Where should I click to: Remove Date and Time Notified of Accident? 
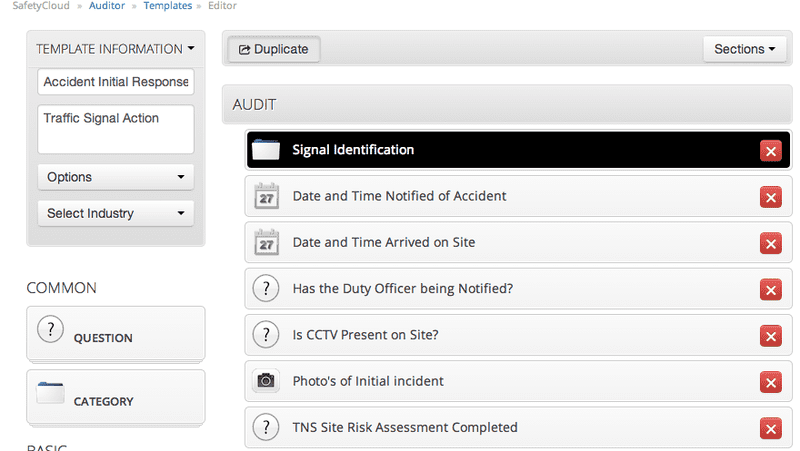(x=770, y=197)
